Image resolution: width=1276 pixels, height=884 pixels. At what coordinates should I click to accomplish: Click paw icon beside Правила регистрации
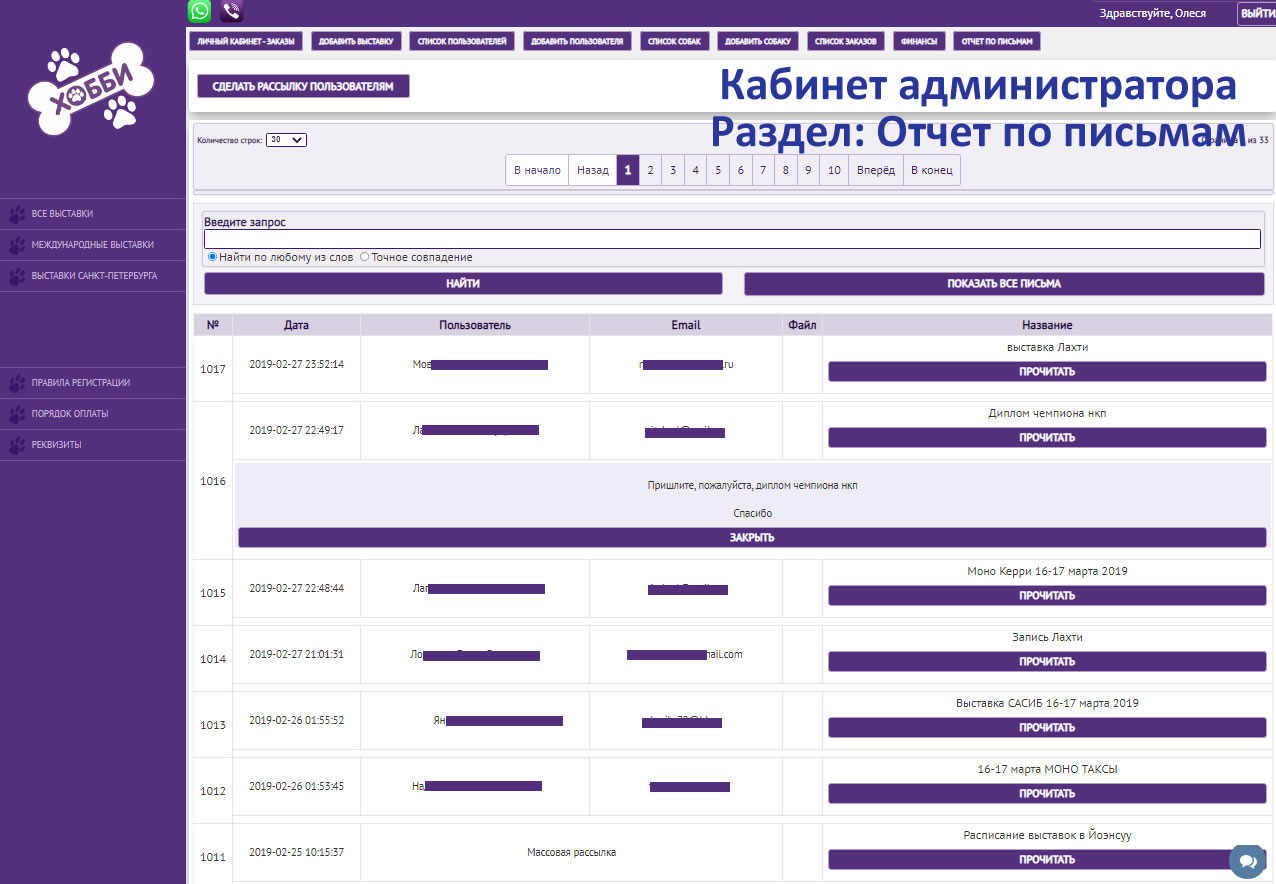(17, 383)
